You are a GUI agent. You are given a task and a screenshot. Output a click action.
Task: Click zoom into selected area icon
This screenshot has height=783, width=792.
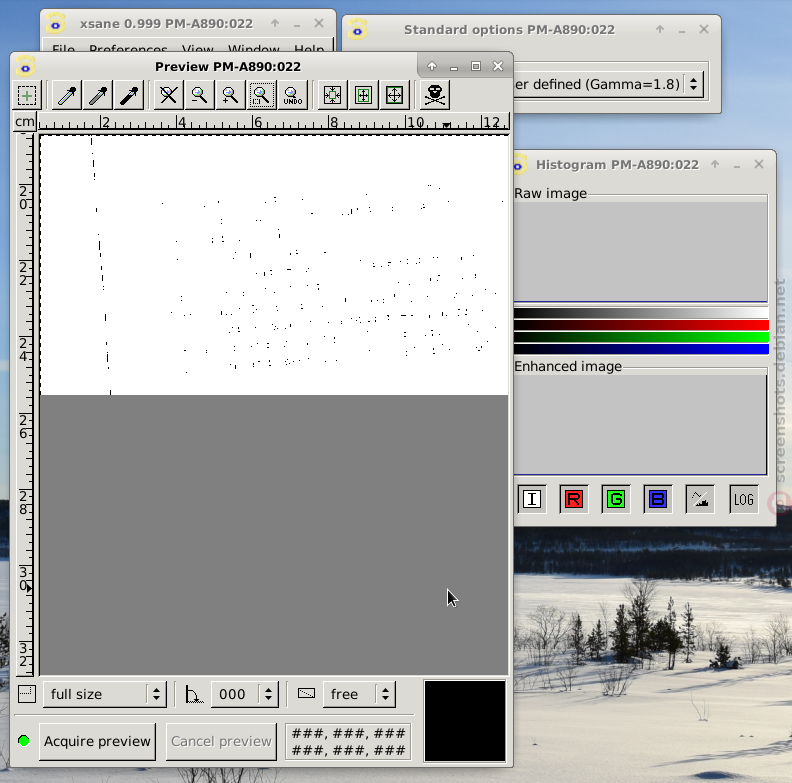262,95
